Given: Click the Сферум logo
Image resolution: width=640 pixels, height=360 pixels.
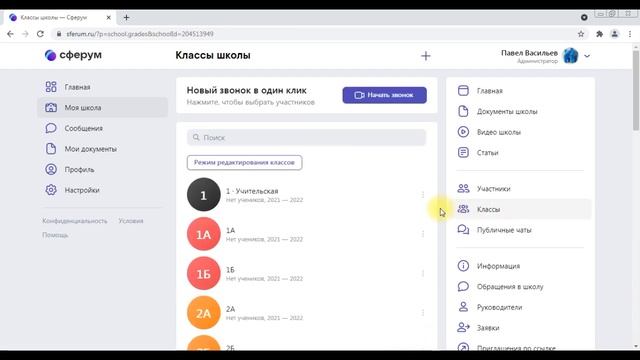Looking at the screenshot, I should pos(73,55).
